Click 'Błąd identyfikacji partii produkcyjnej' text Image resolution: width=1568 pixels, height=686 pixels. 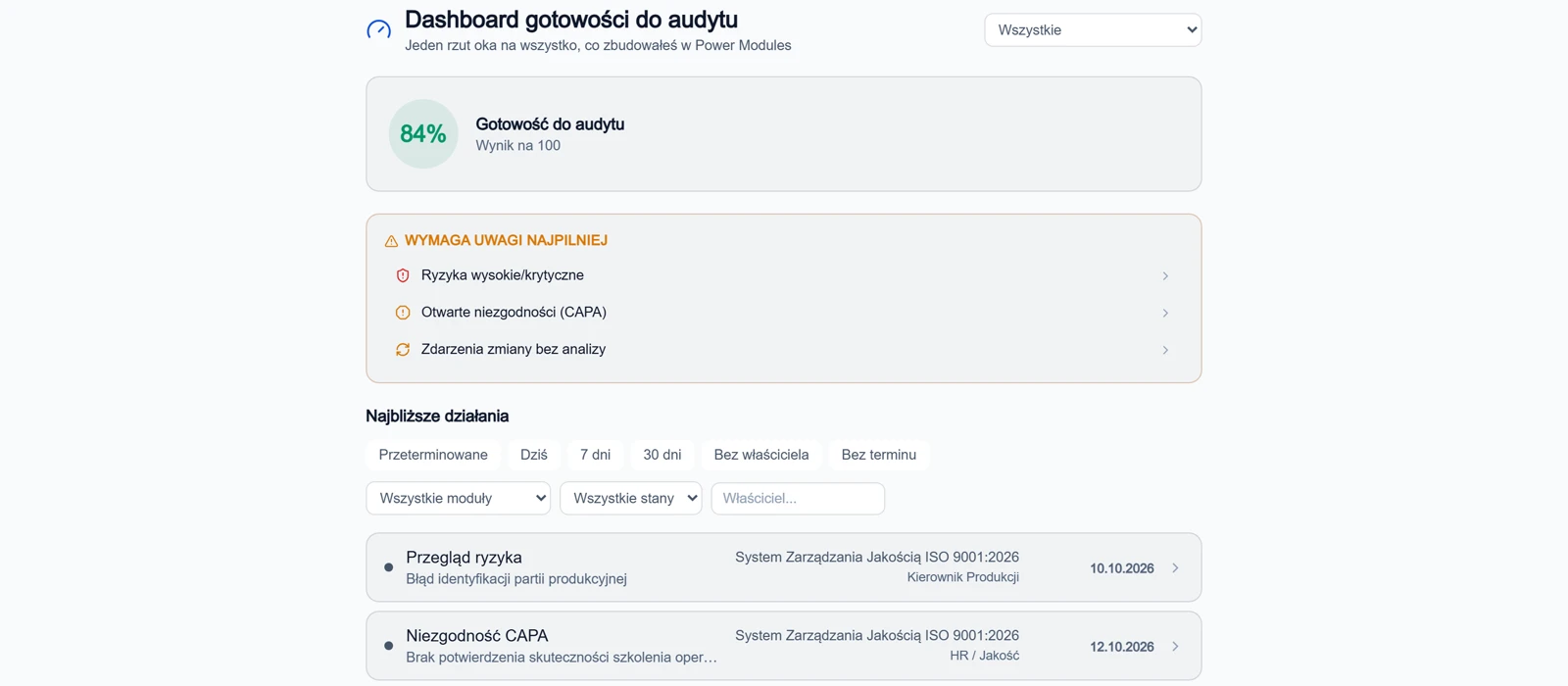pyautogui.click(x=516, y=579)
